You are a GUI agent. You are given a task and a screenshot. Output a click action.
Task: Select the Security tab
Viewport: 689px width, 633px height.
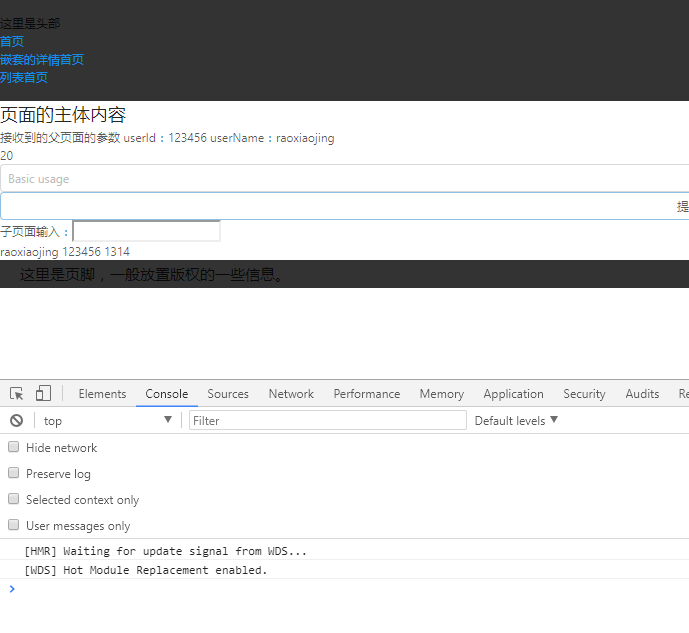click(584, 394)
